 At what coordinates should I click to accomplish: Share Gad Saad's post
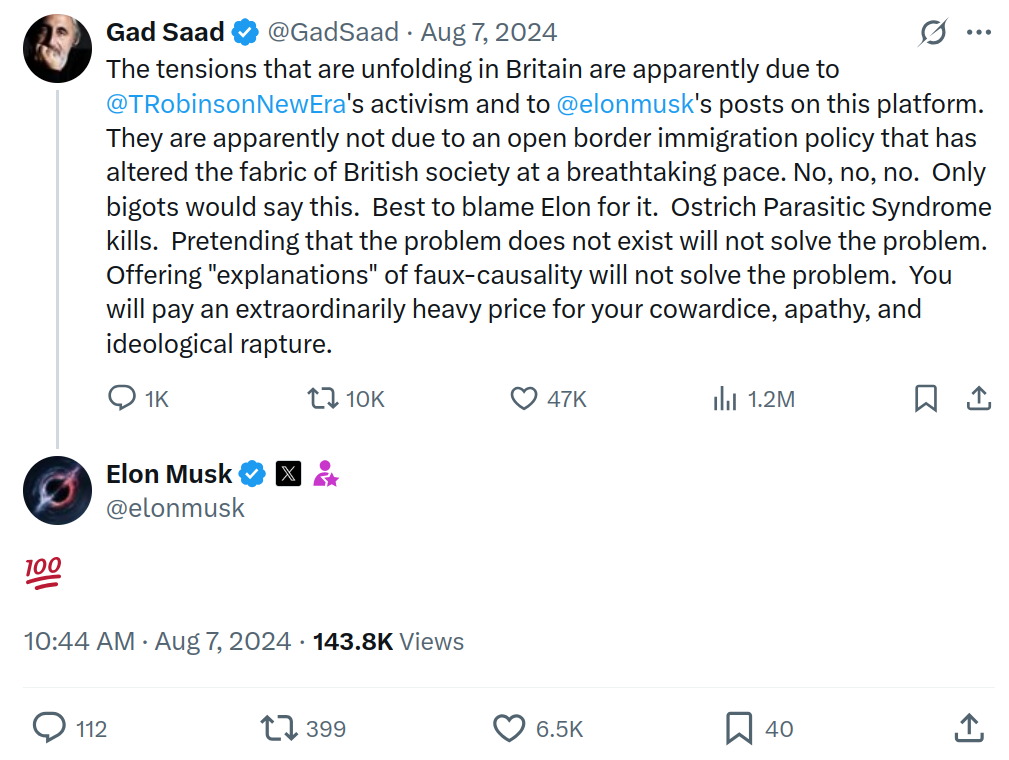tap(979, 398)
